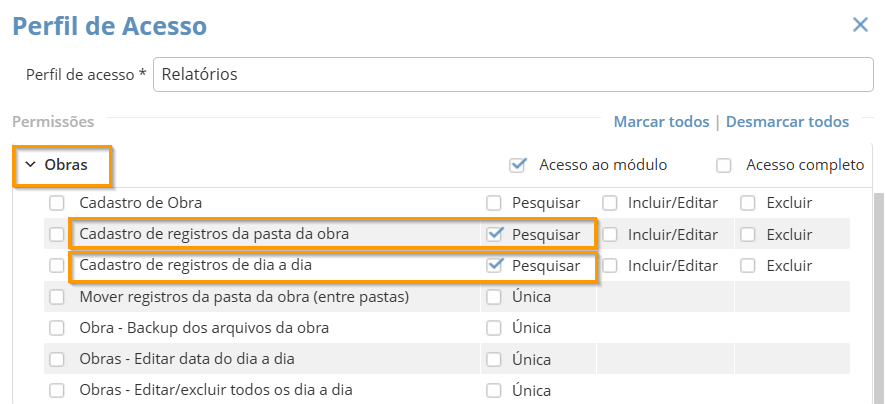Click the permissions list vertical scrollbar
This screenshot has width=886, height=404.
(878, 300)
